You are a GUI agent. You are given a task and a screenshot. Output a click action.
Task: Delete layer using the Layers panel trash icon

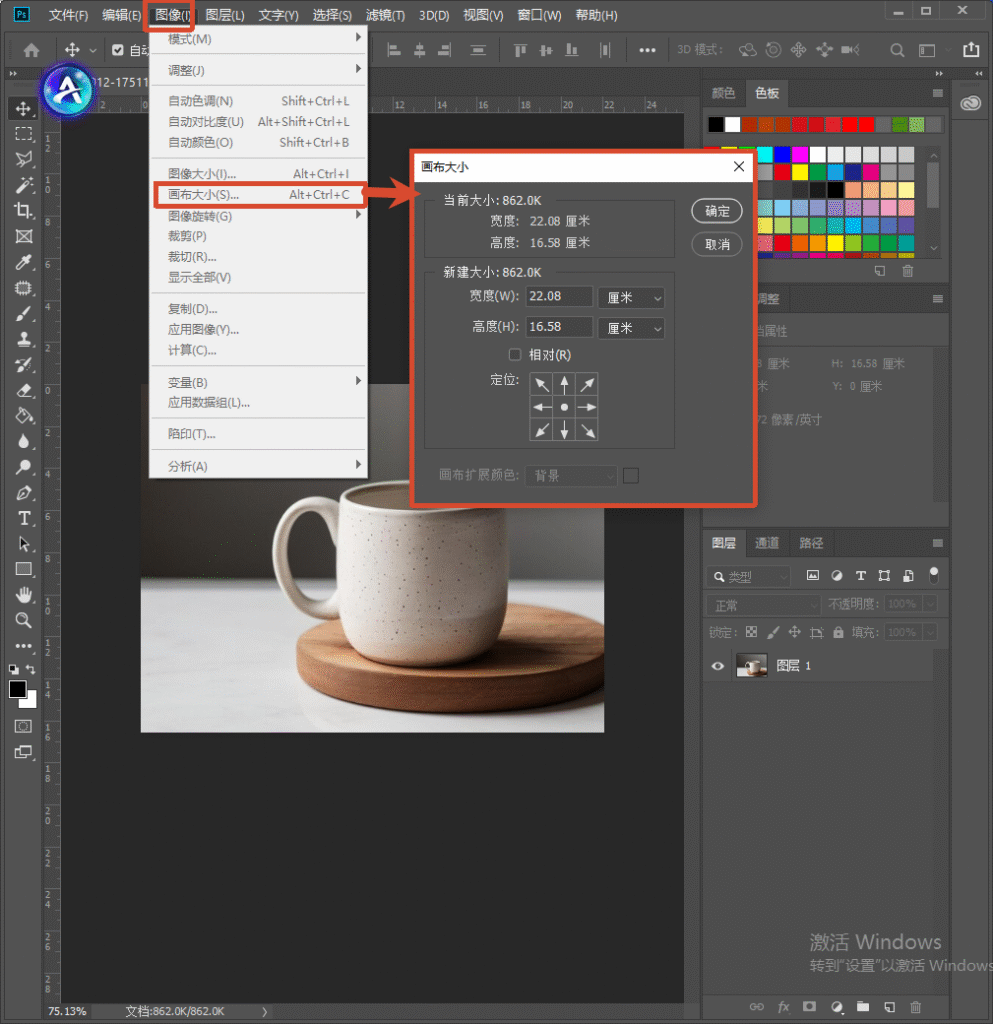click(916, 1007)
